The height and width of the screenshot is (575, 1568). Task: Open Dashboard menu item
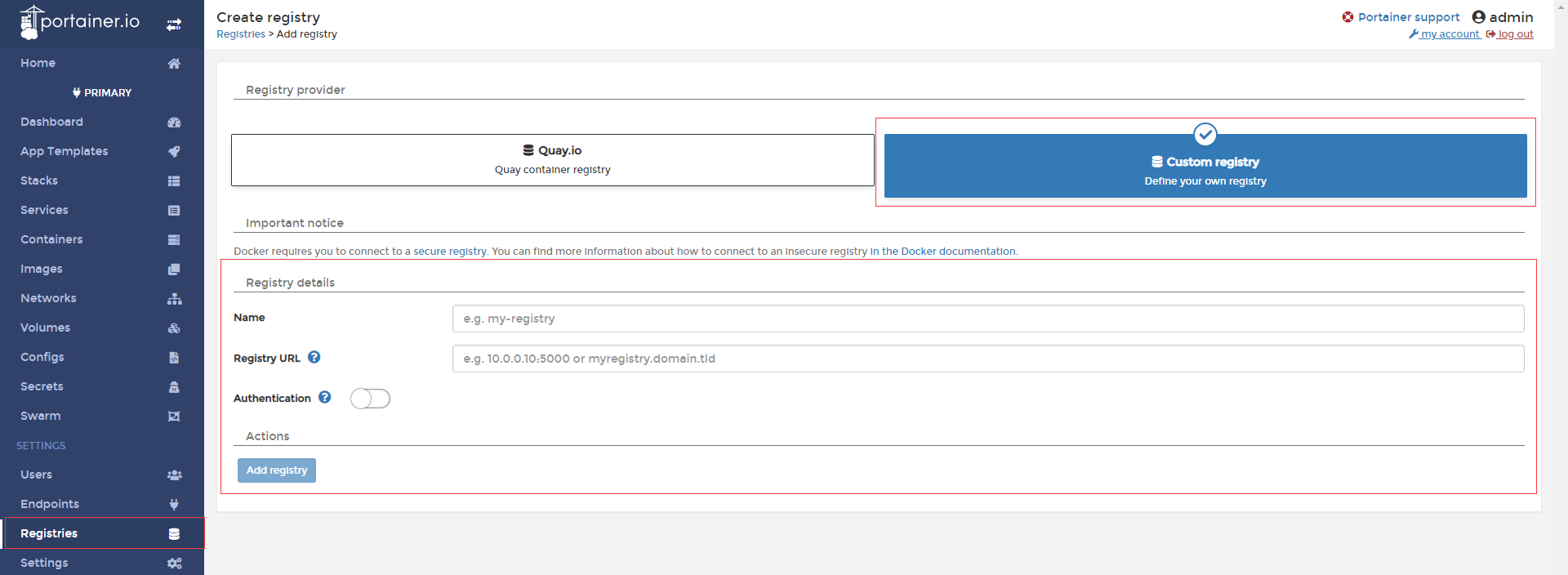click(x=102, y=122)
